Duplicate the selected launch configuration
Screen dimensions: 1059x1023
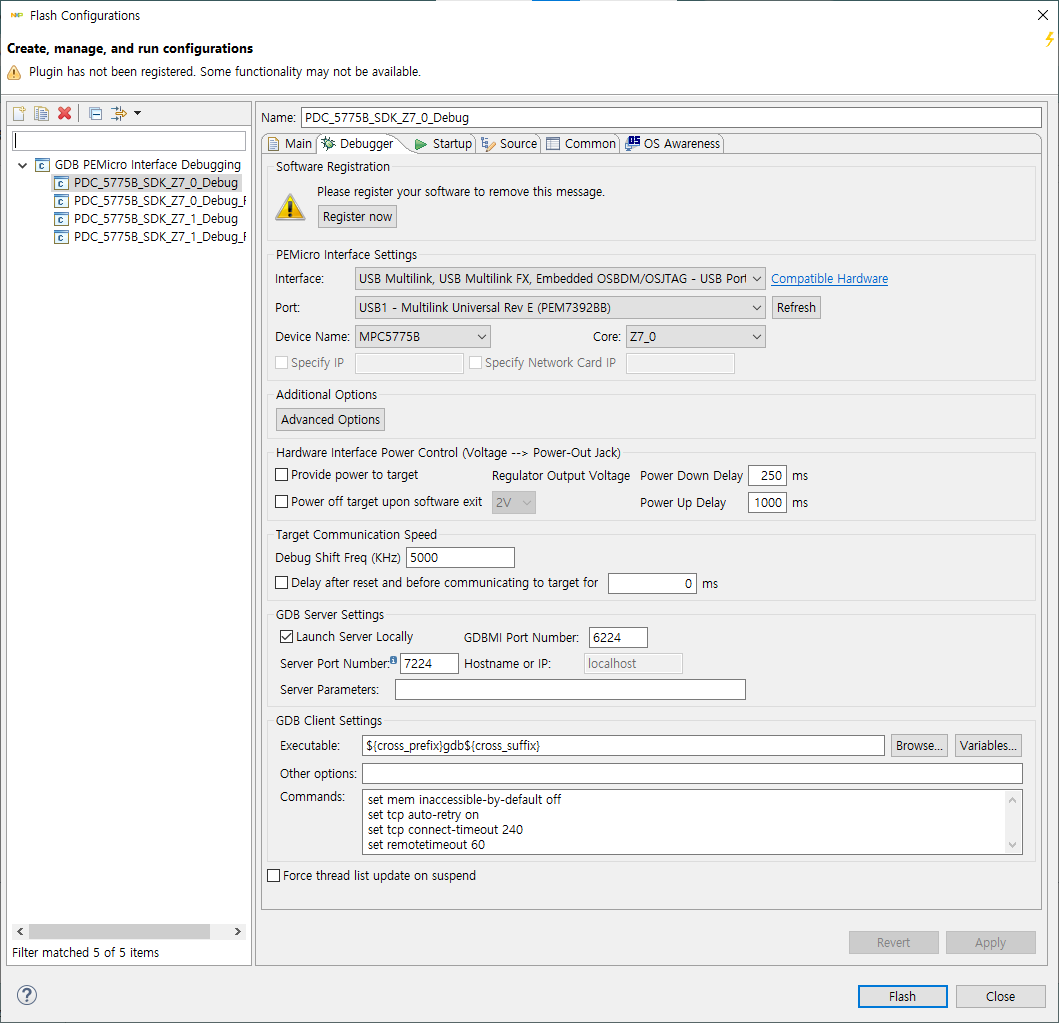coord(41,113)
